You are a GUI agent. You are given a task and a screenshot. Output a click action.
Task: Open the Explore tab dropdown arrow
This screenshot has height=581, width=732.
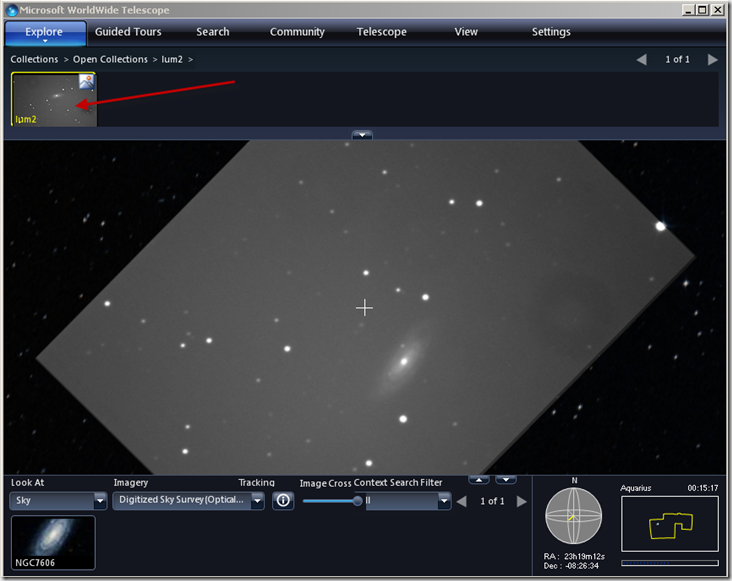coord(45,41)
